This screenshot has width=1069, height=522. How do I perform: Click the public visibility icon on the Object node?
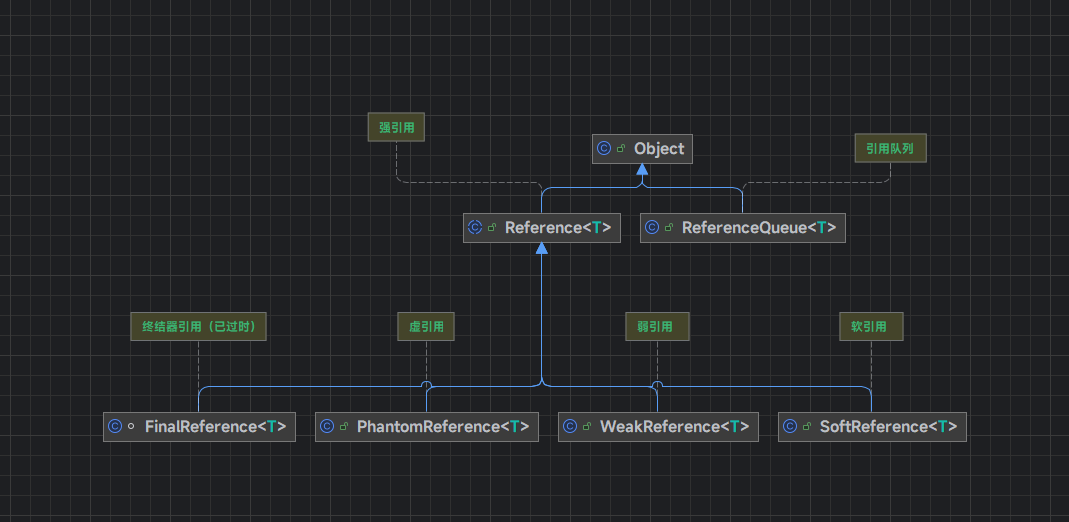(x=621, y=149)
